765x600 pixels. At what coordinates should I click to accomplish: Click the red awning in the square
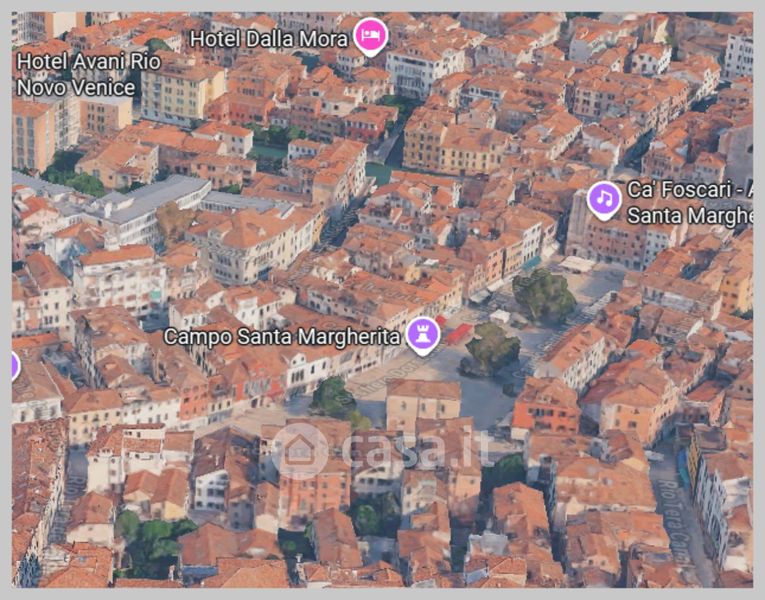[x=458, y=333]
